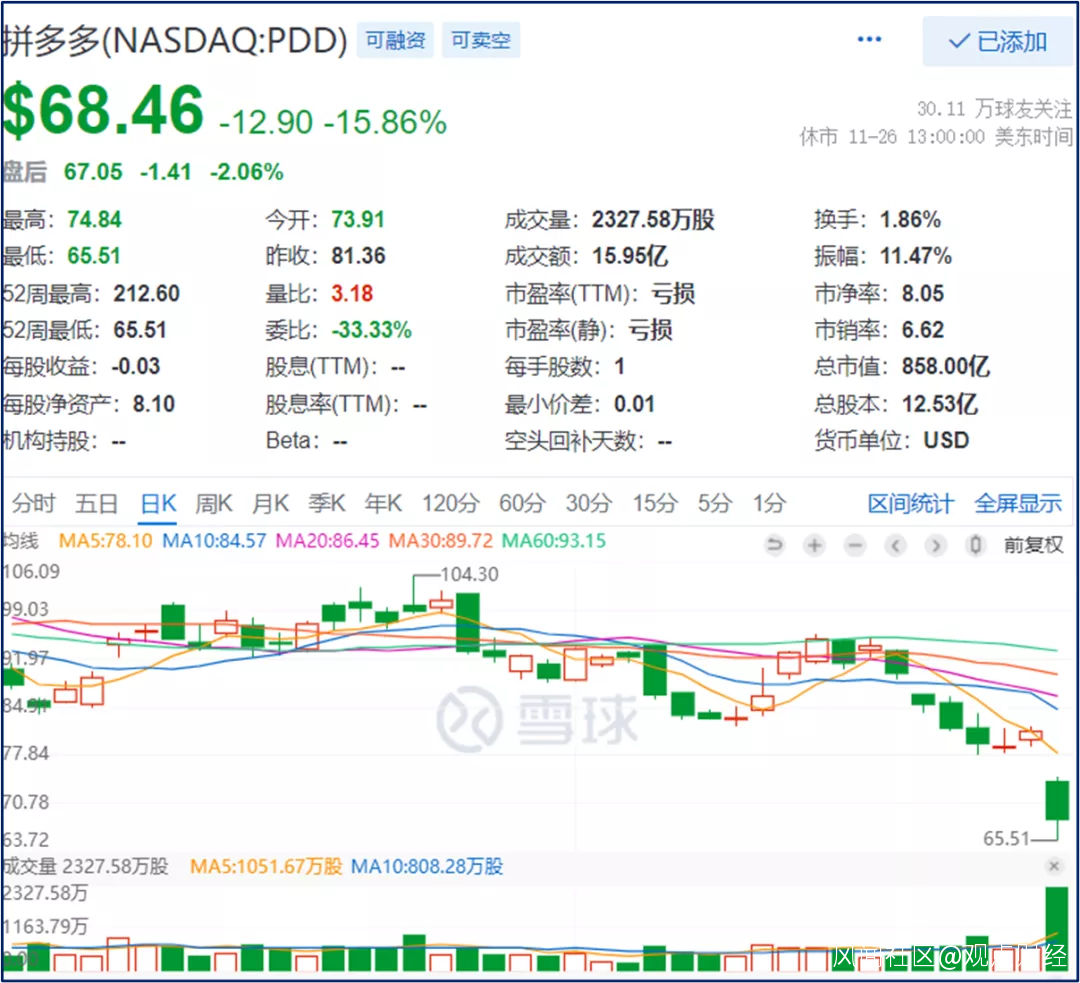Switch to the 15分 chart interval
Viewport: 1080px width, 983px height.
[x=656, y=504]
